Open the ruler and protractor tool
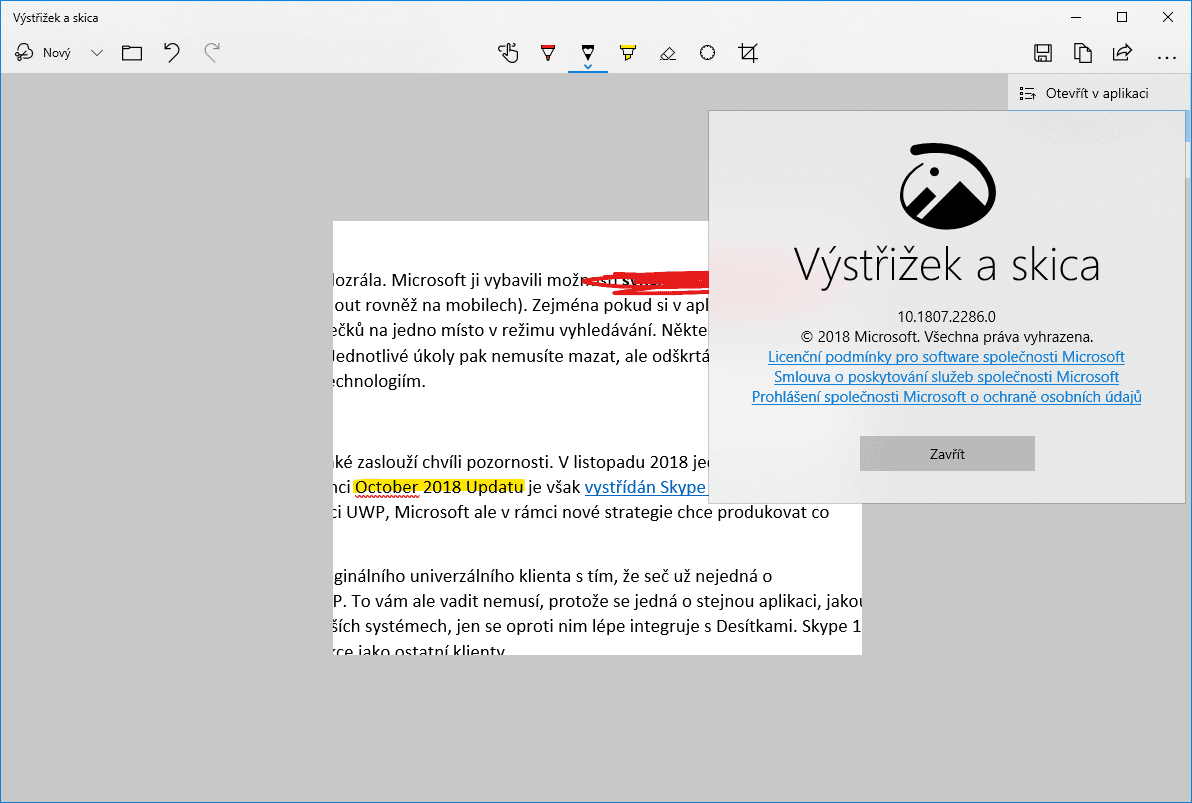Viewport: 1192px width, 803px height. [x=707, y=52]
